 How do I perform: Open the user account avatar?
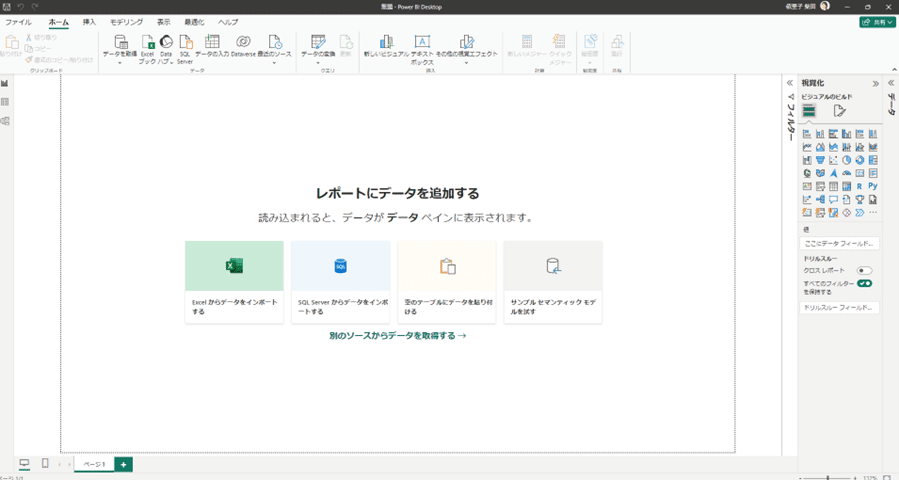(825, 6)
